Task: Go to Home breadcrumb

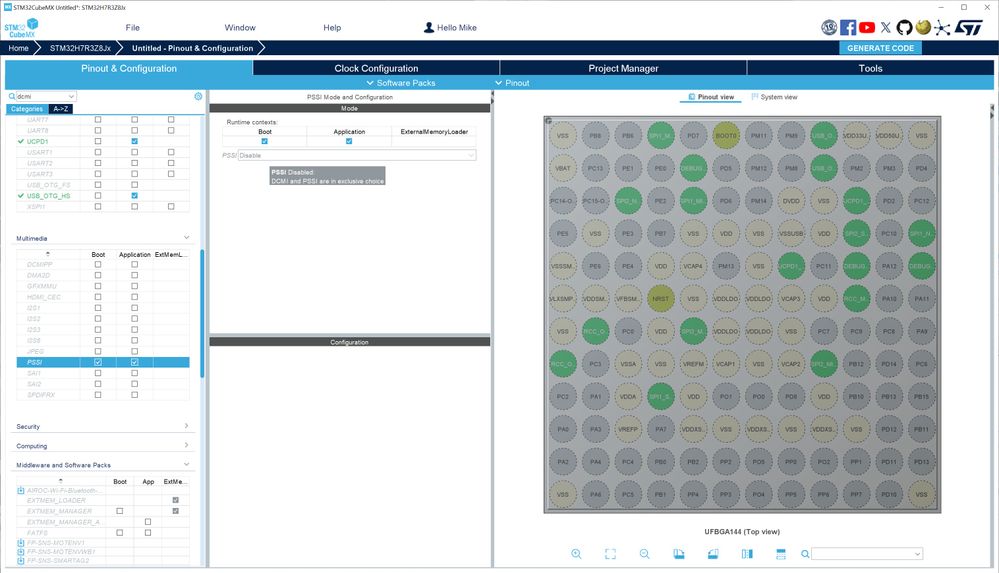Action: [18, 48]
